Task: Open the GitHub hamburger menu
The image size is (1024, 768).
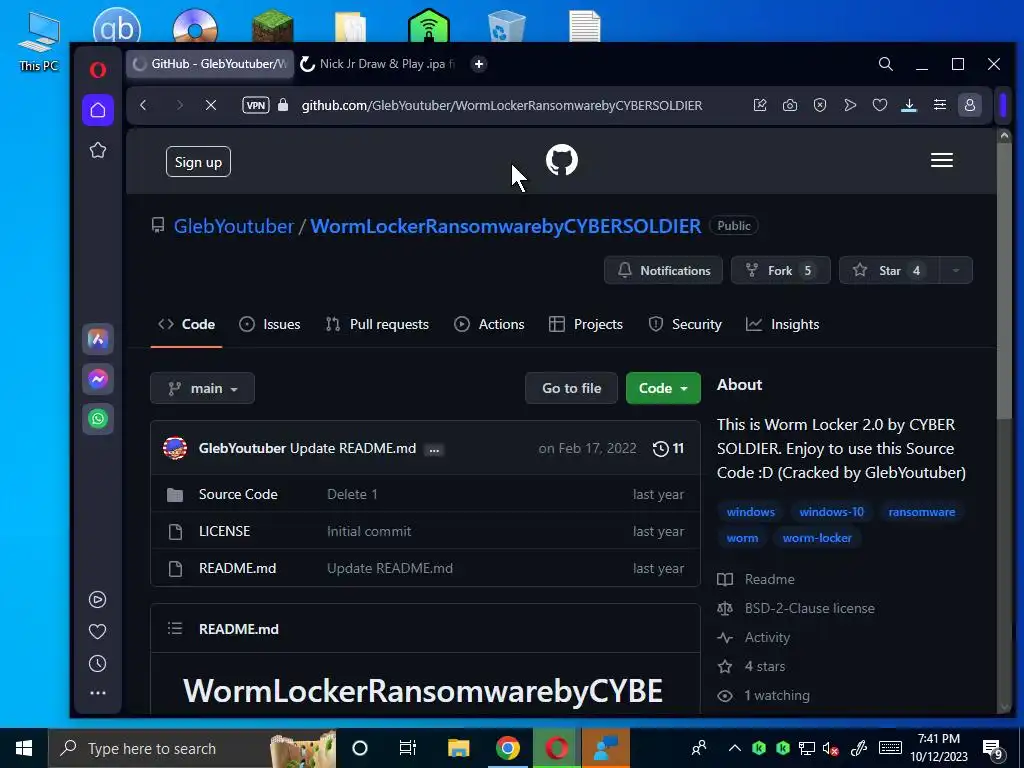Action: coord(942,160)
